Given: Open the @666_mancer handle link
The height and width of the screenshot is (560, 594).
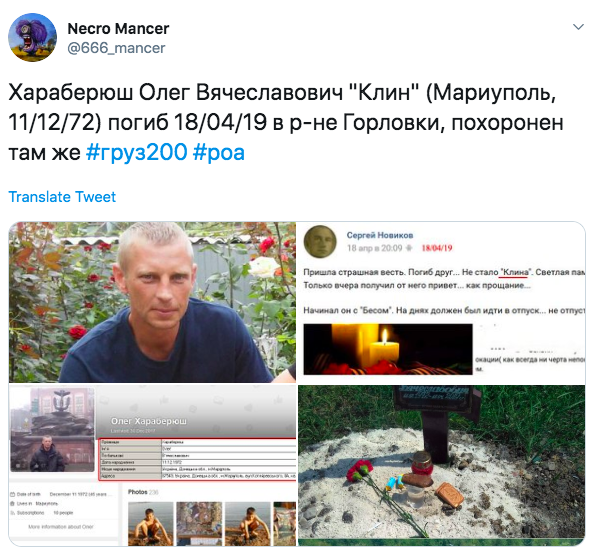Looking at the screenshot, I should click(x=116, y=48).
